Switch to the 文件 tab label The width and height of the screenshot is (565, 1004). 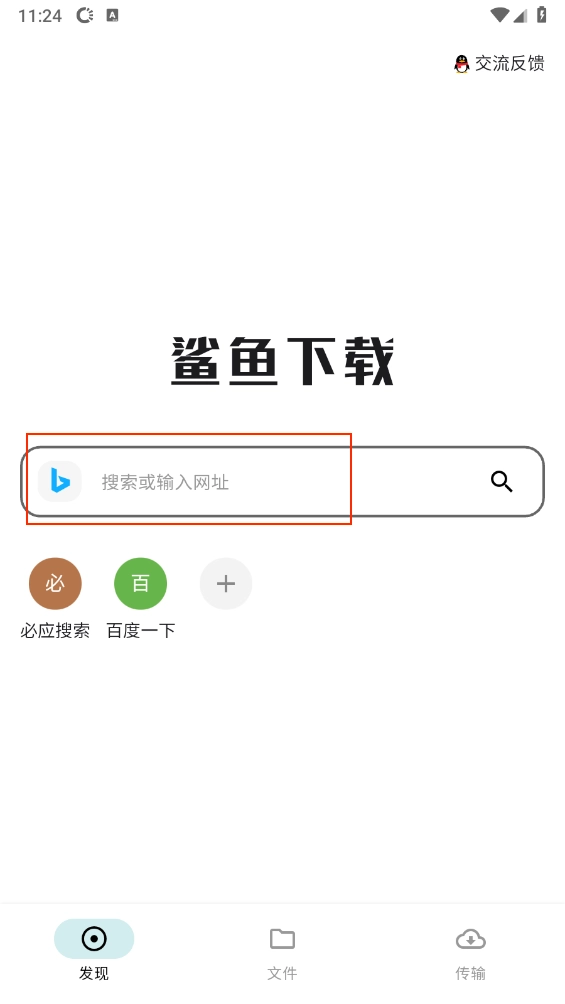tap(282, 973)
